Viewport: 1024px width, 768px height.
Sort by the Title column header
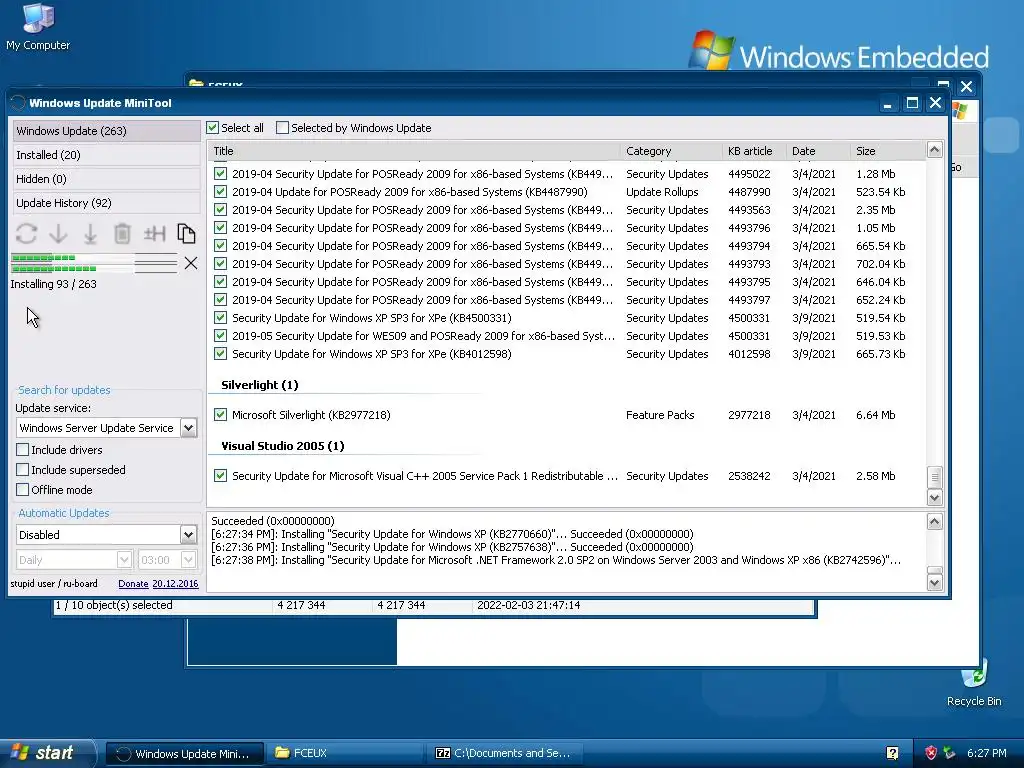point(414,151)
